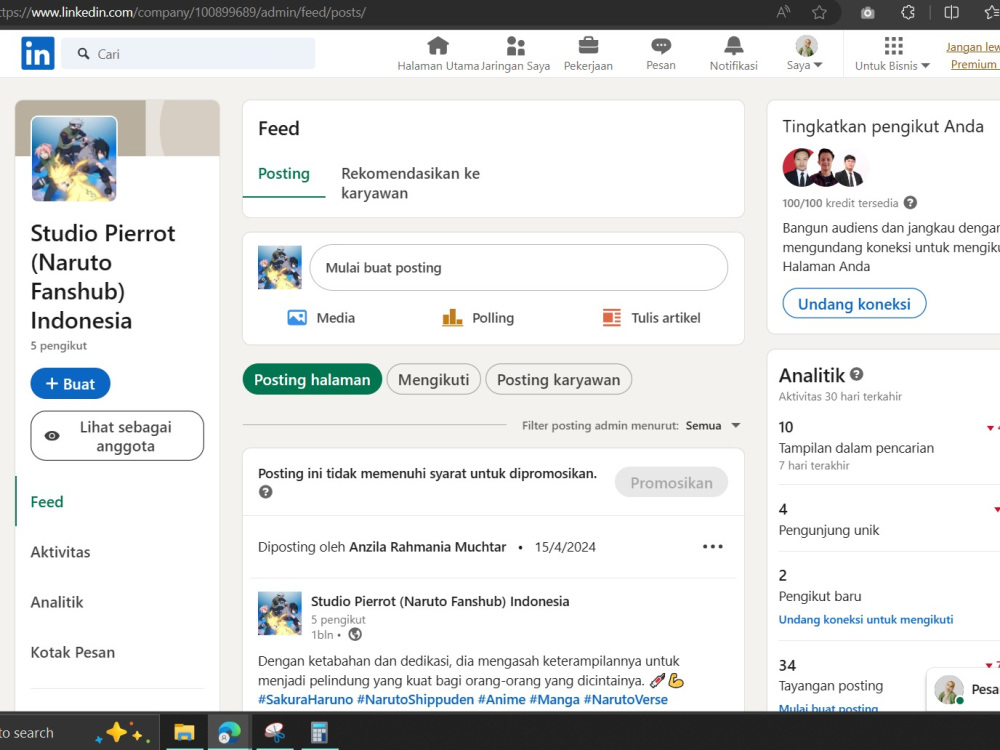Click Tampilan dalam pencarian metric

click(x=856, y=448)
